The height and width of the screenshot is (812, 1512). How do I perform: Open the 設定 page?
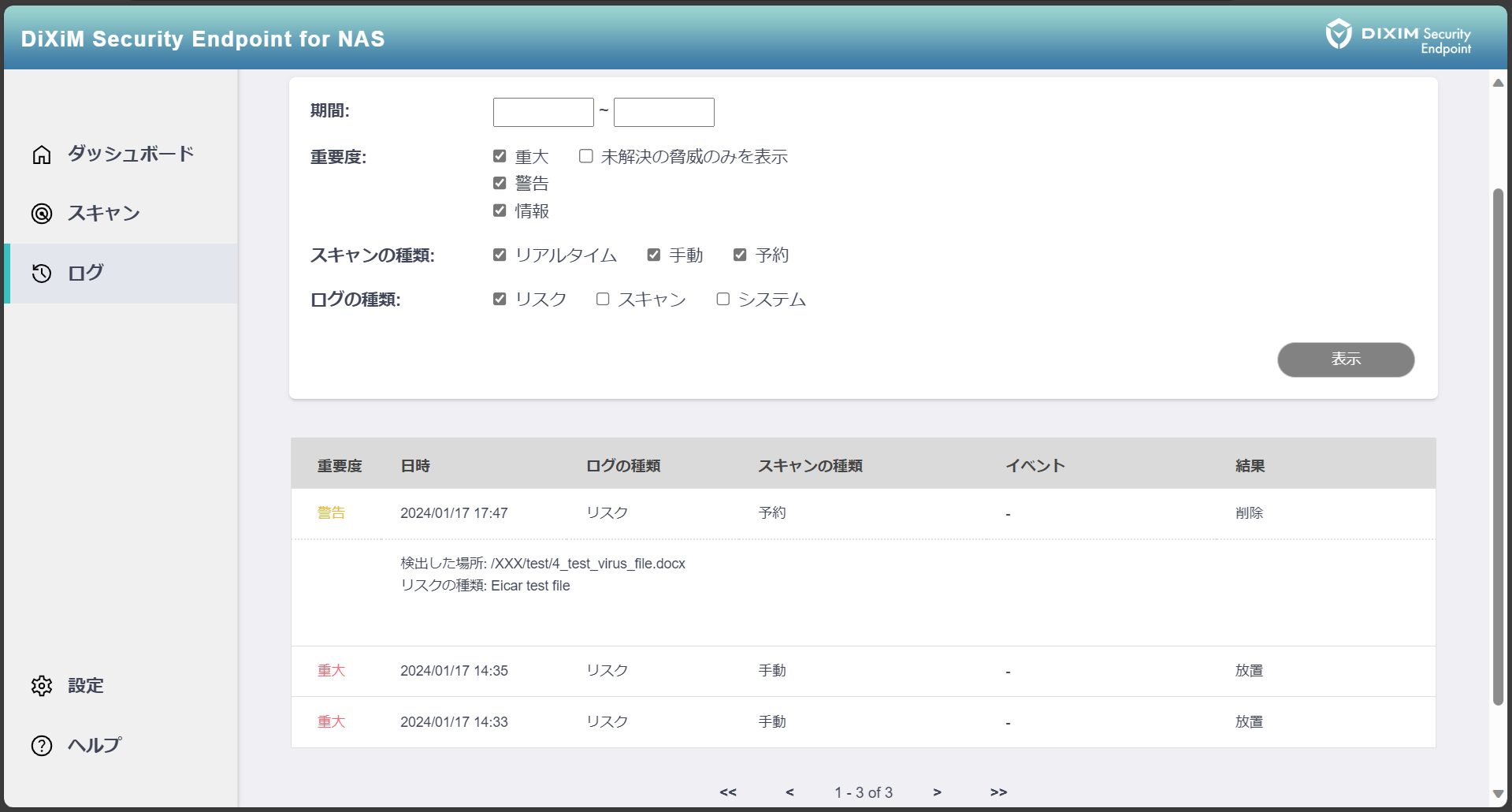tap(121, 686)
